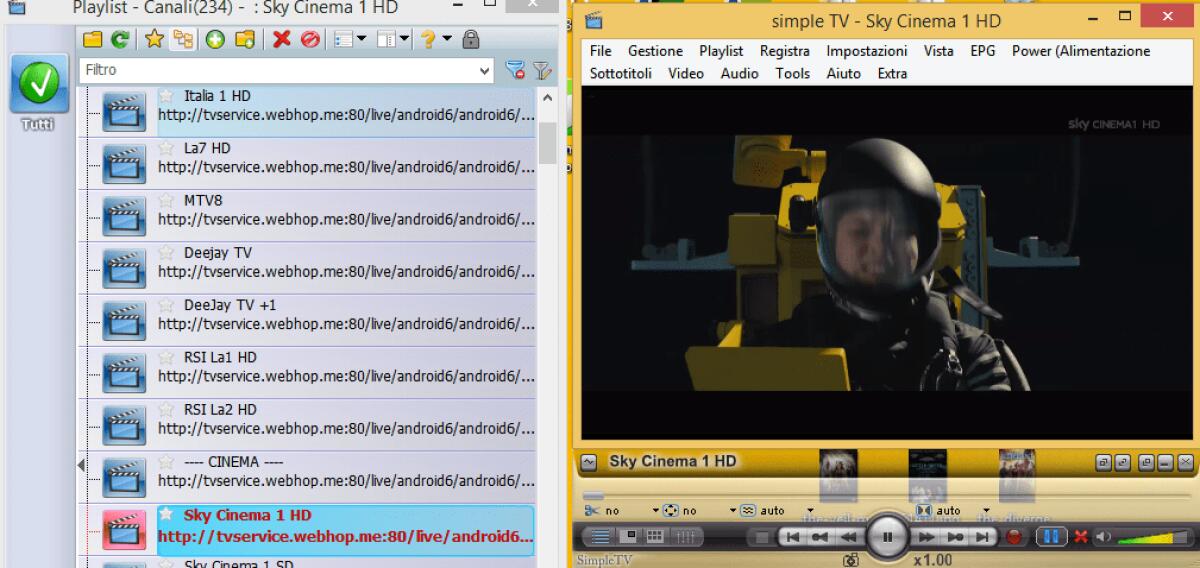Click the deinterlace waves icon
The image size is (1200, 568).
(747, 510)
